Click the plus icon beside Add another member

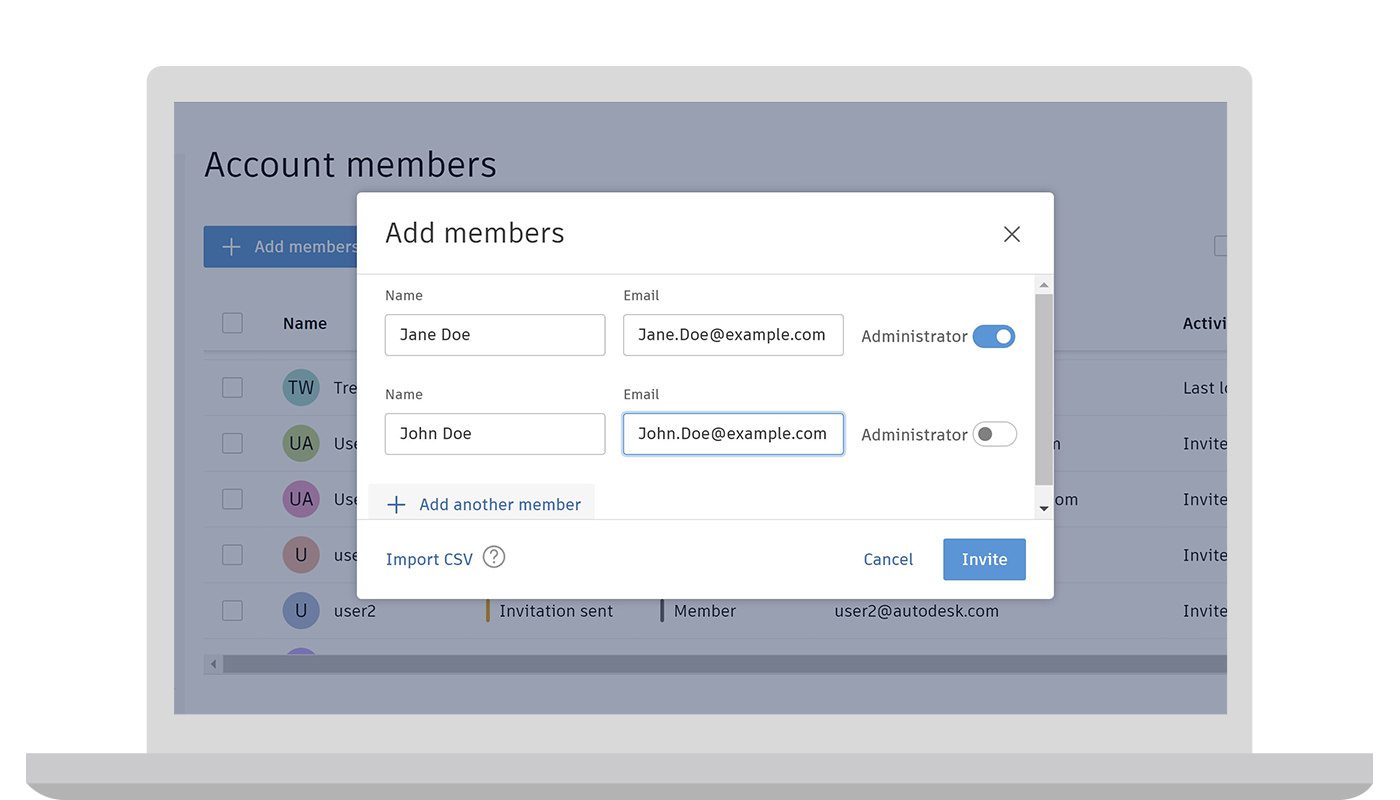pyautogui.click(x=396, y=505)
